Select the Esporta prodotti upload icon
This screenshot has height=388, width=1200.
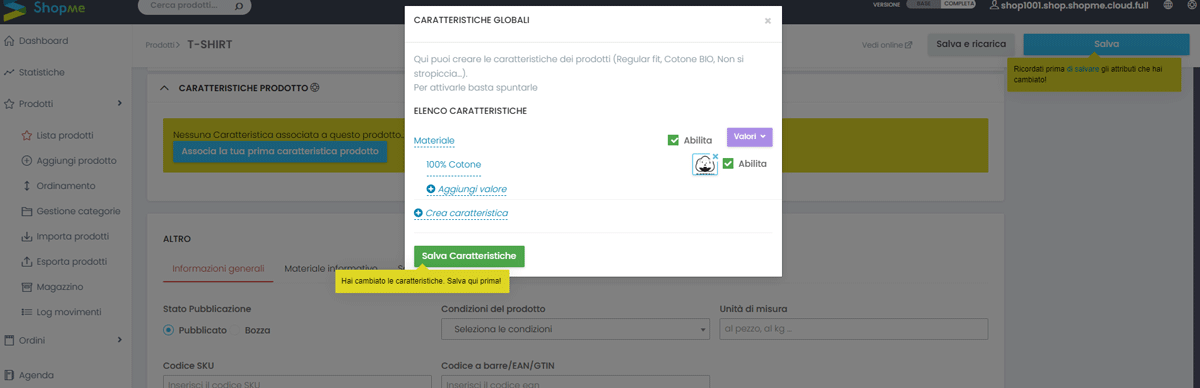(27, 262)
